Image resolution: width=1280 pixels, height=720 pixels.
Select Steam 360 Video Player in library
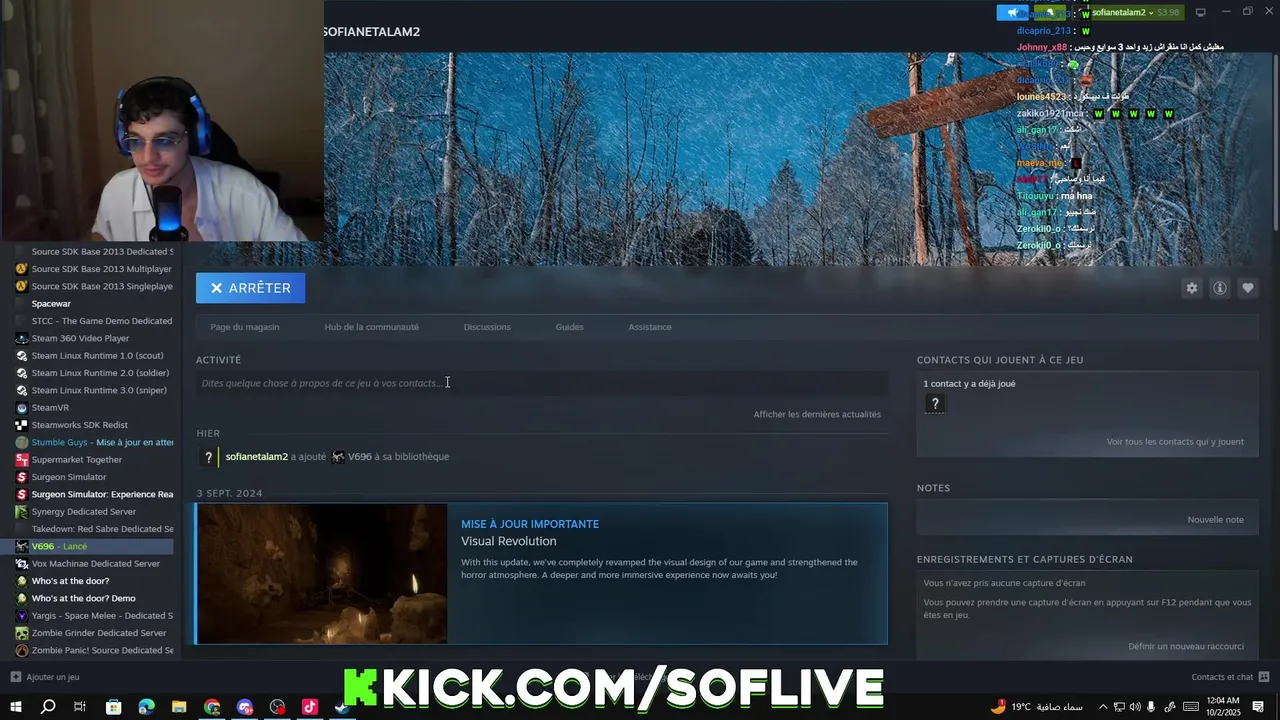[x=80, y=338]
